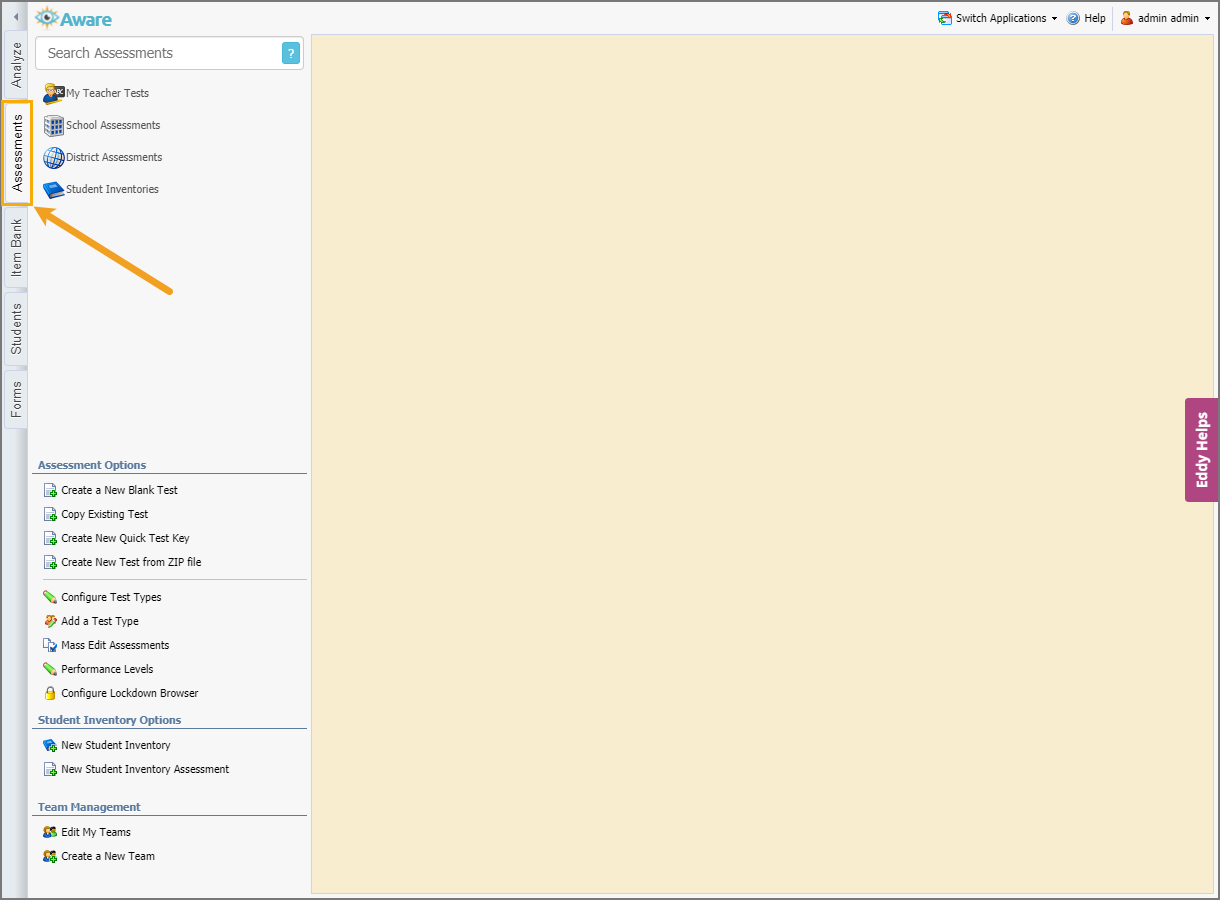Open the Switch Applications dropdown arrow
This screenshot has width=1220, height=900.
tap(1054, 19)
